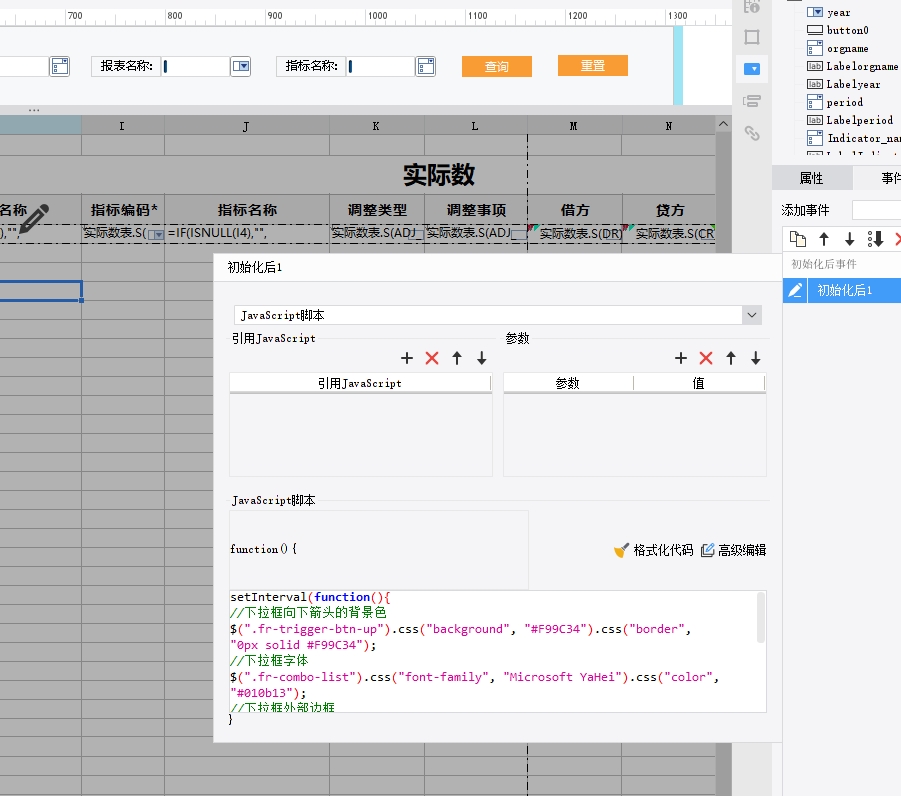Move referenced JavaScript down arrow

(x=482, y=358)
